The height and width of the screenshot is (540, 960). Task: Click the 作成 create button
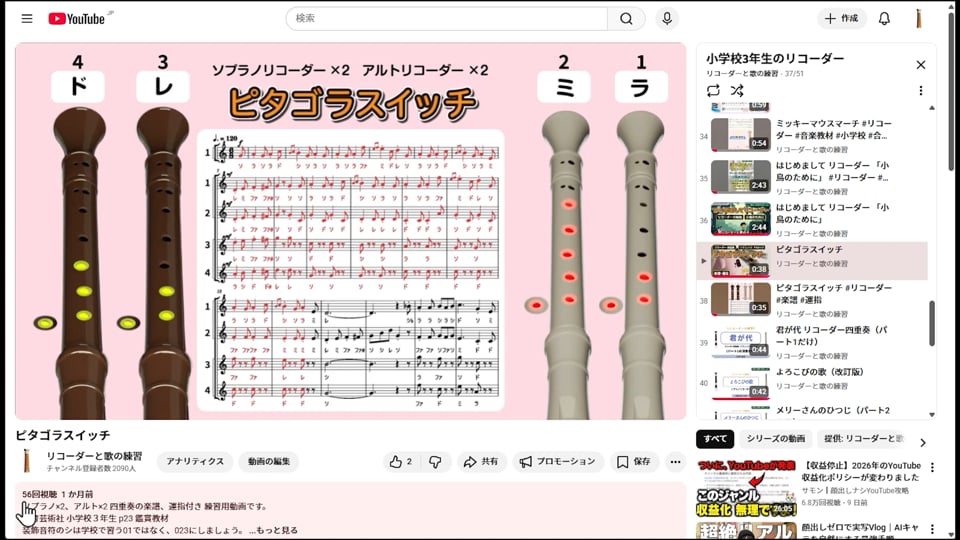click(x=842, y=19)
